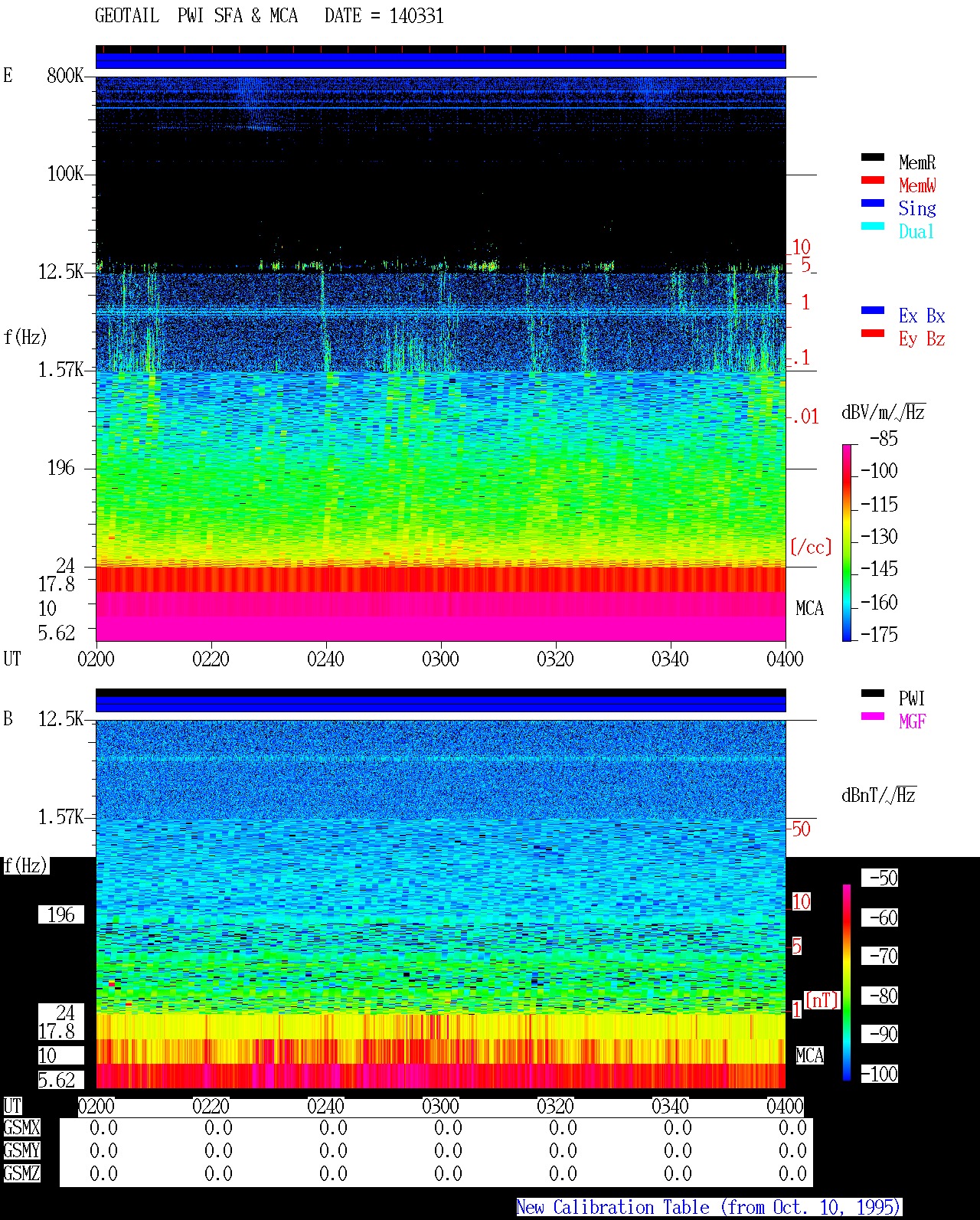Click the 12.5K frequency label on B panel
Viewport: 980px width, 1220px height.
point(61,718)
